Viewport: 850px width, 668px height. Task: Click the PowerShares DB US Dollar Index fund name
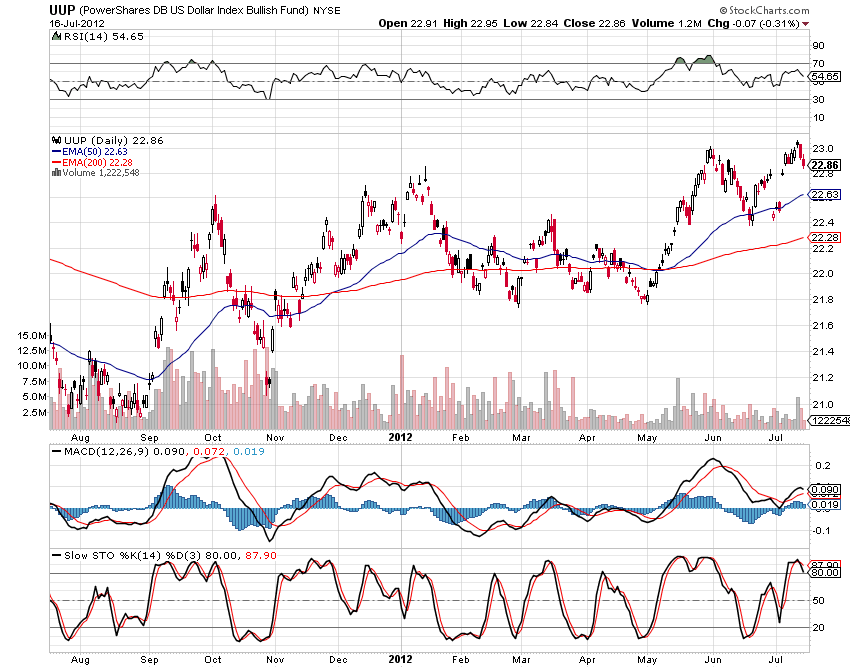(194, 11)
